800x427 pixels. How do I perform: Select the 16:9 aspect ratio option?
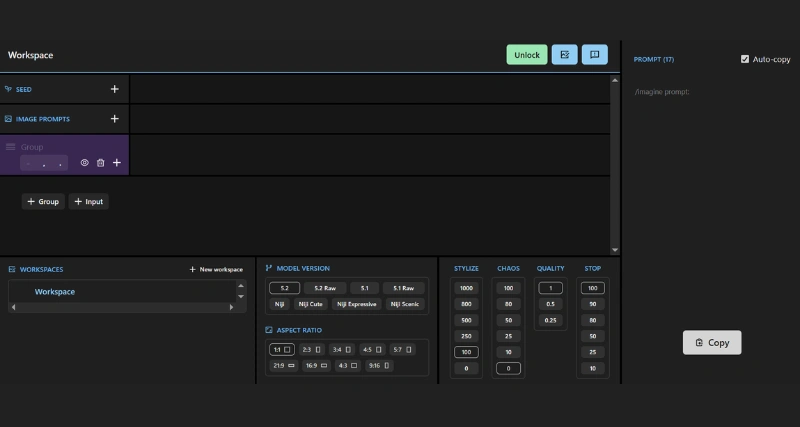point(315,366)
